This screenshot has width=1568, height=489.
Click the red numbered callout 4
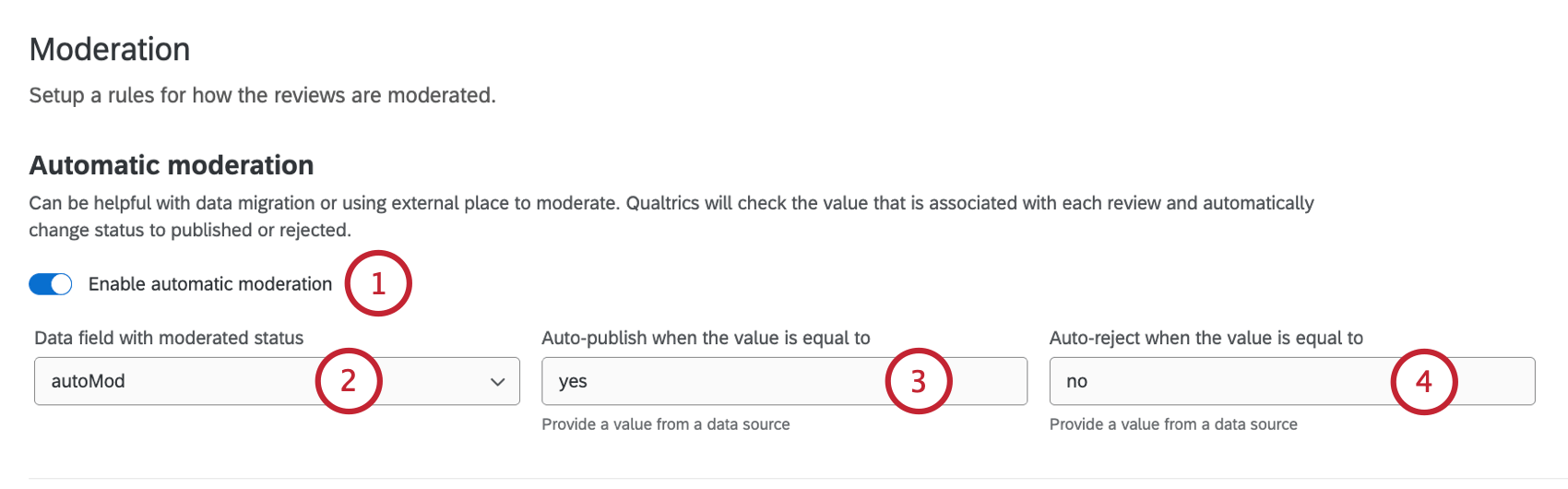click(1423, 381)
